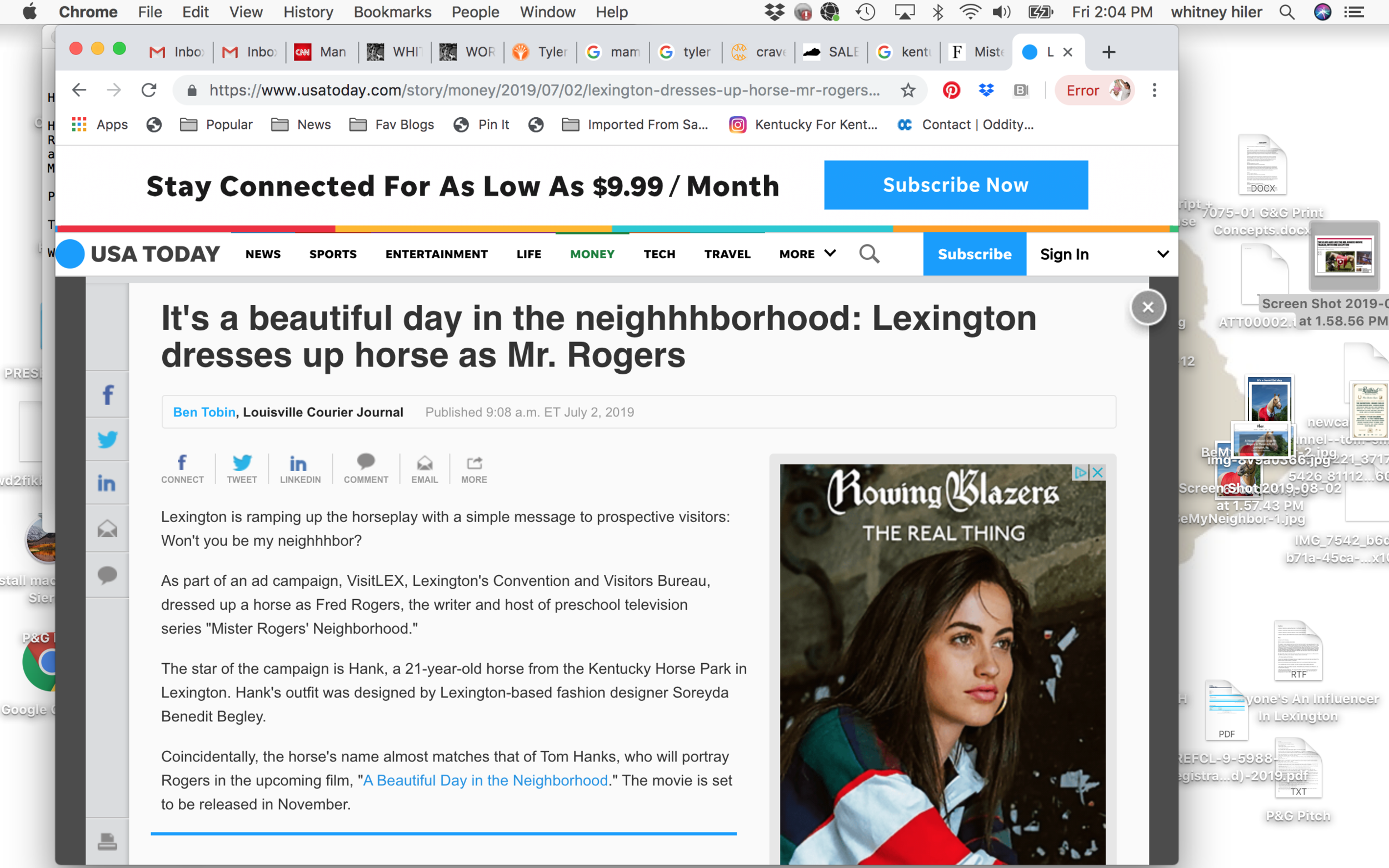Open the site search magnifier icon
Screen dimensions: 1389x868
coord(869,254)
